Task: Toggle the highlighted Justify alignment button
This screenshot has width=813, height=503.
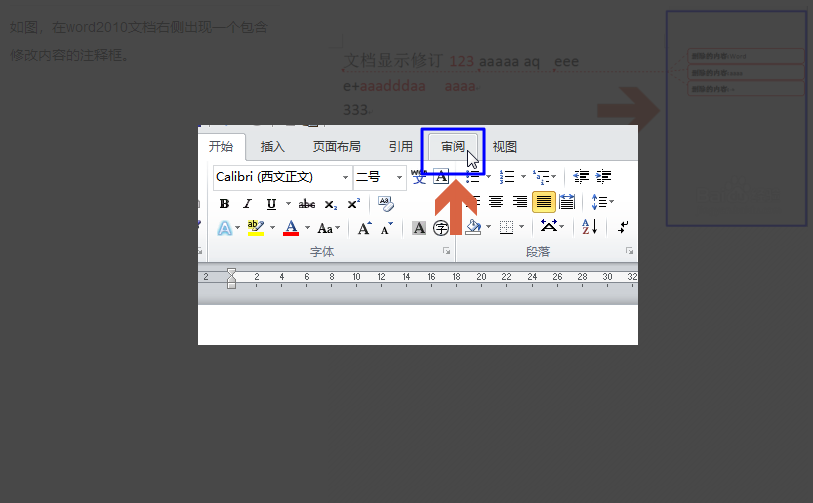Action: point(543,202)
